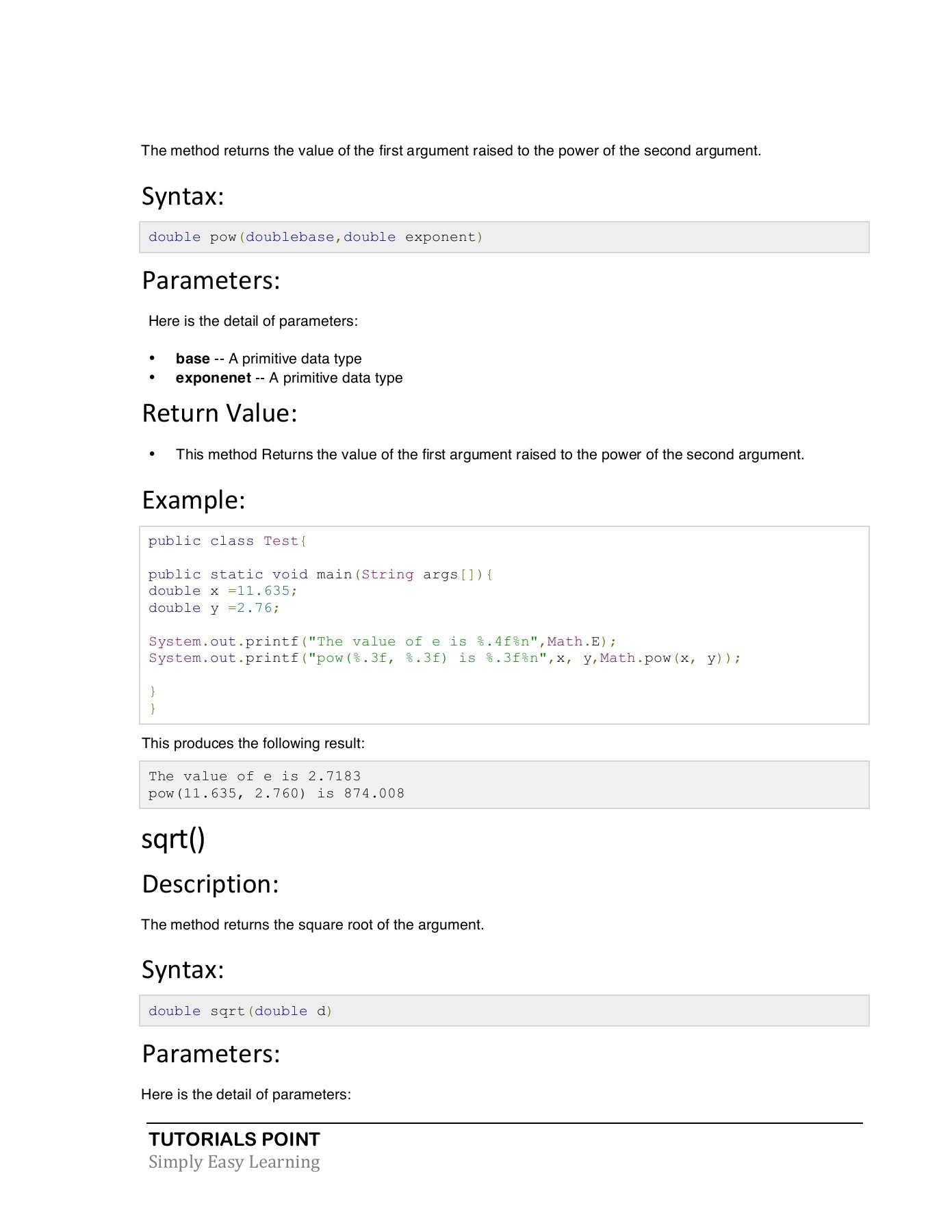Place cursor on "double x =11.635;" line
The width and height of the screenshot is (952, 1232).
coord(222,591)
